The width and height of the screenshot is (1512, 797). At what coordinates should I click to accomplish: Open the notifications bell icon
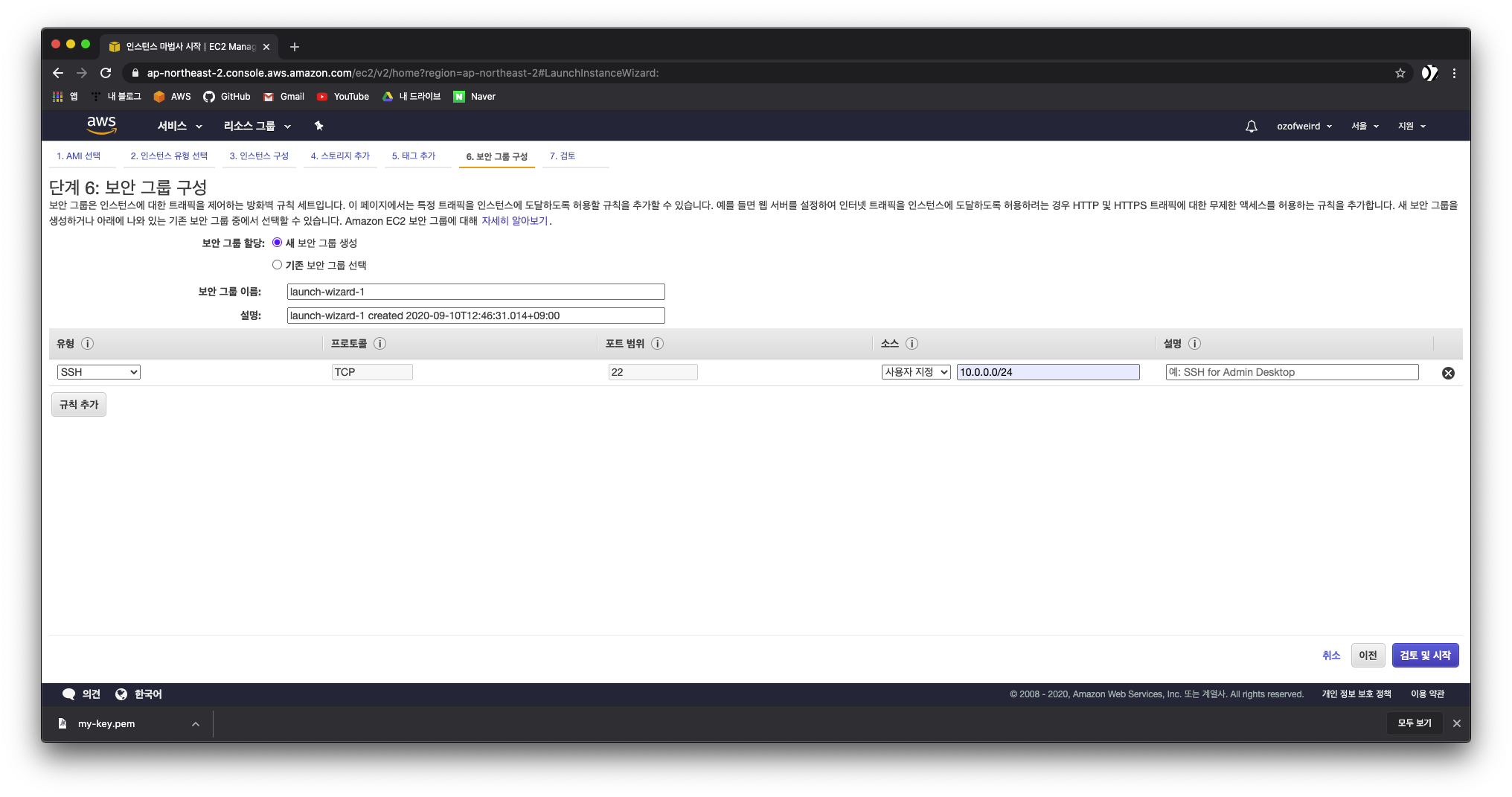point(1251,127)
